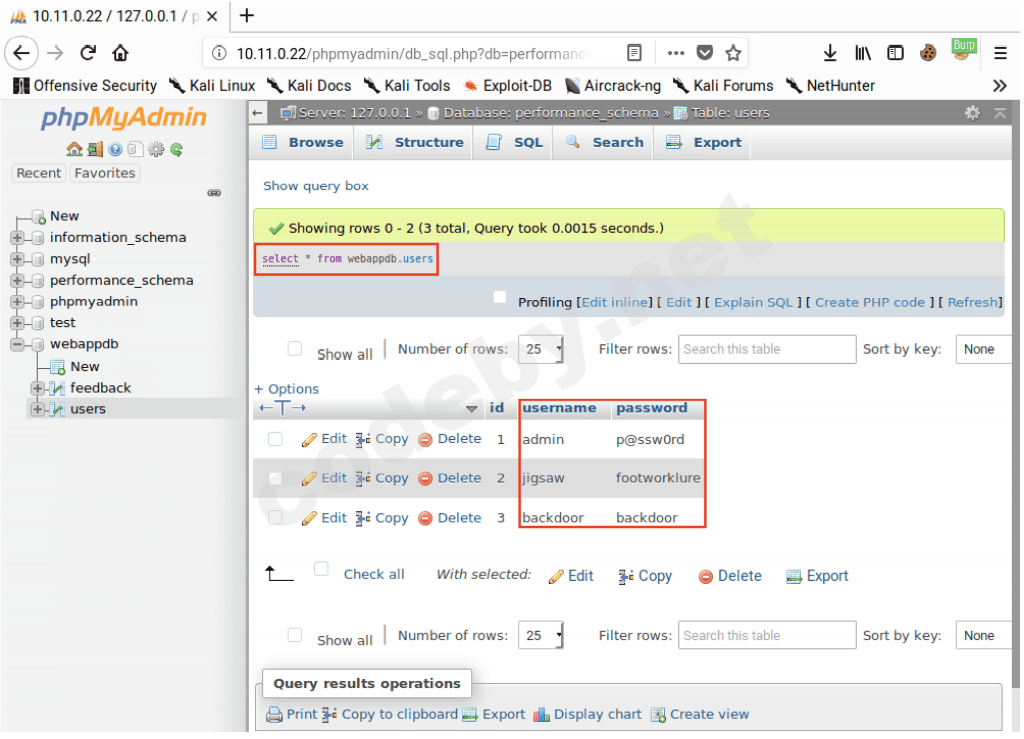Click red Delete icon for backdoor row
This screenshot has width=1024, height=739.
click(x=425, y=519)
